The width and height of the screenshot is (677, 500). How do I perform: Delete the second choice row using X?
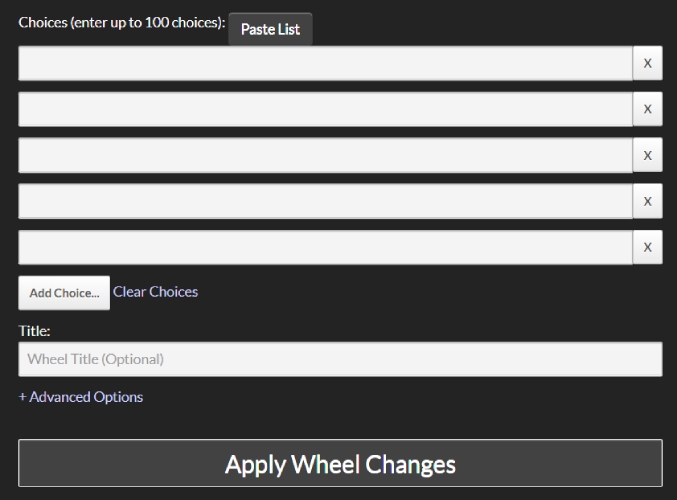pos(647,109)
